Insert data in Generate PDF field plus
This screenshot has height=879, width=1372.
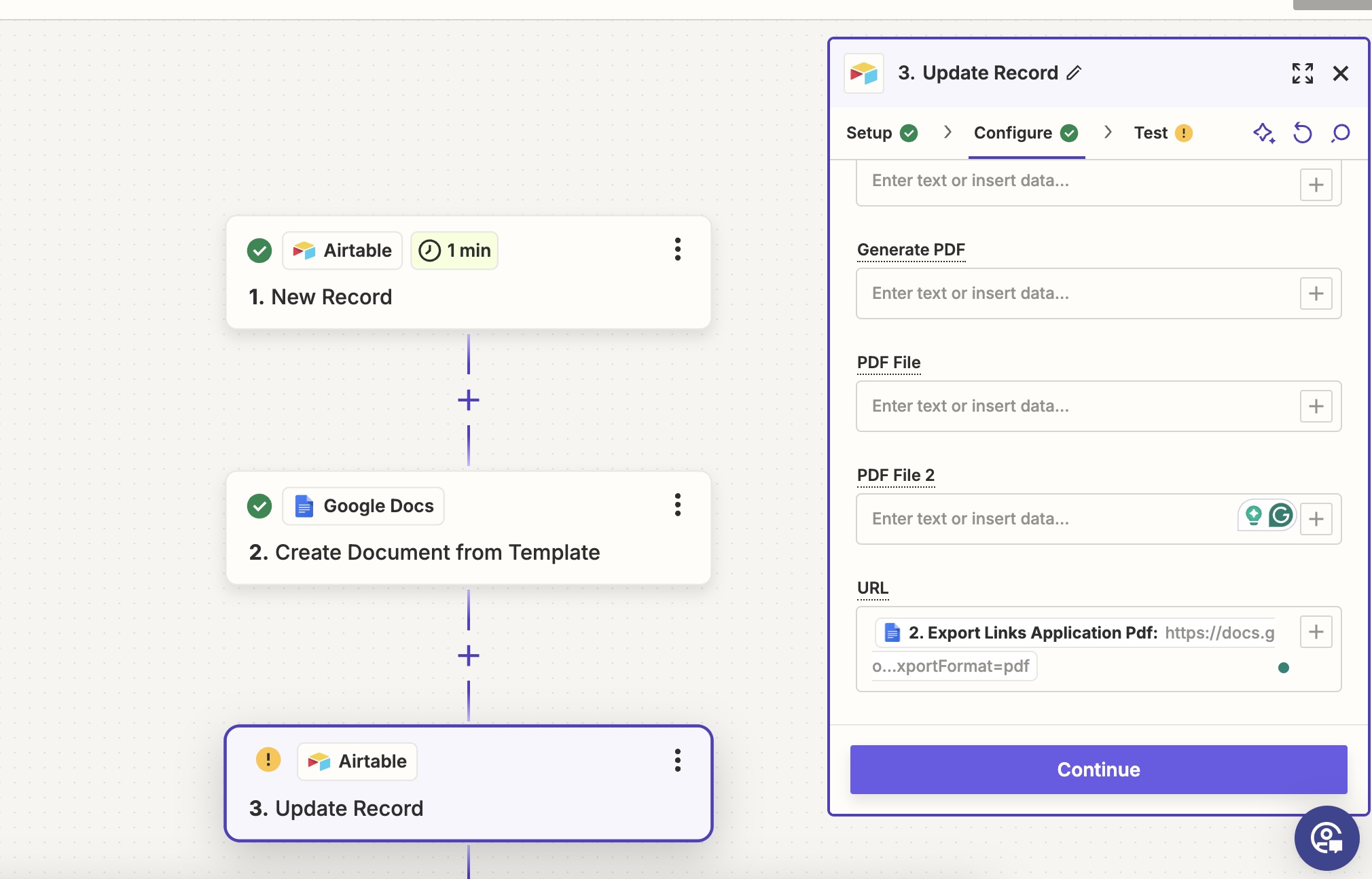coord(1316,293)
